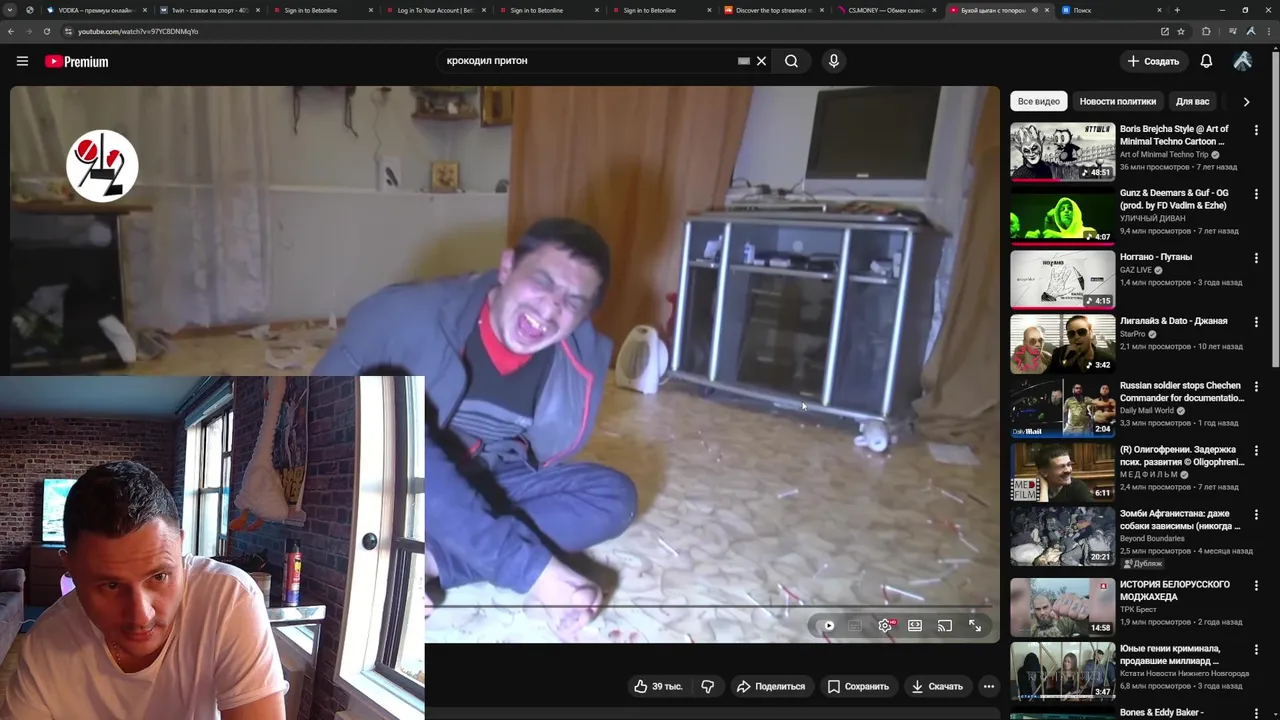Screen dimensions: 1280x720
Task: Open the browser extensions puzzle icon
Action: 1206,31
